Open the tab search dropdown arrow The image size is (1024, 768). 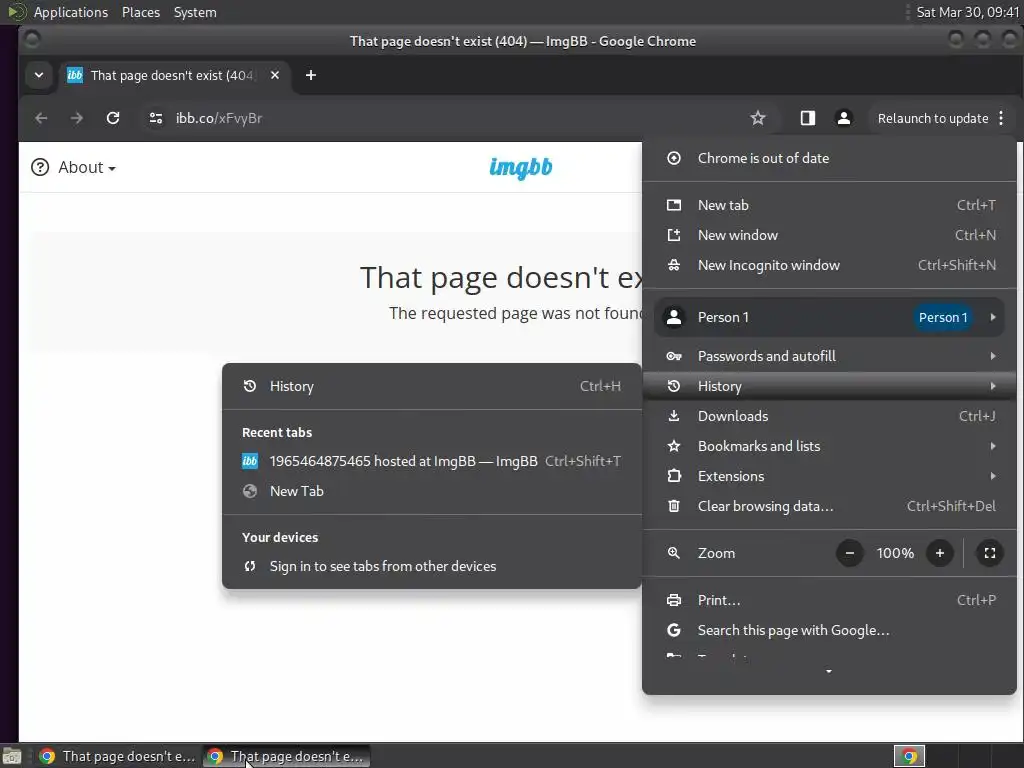point(39,75)
